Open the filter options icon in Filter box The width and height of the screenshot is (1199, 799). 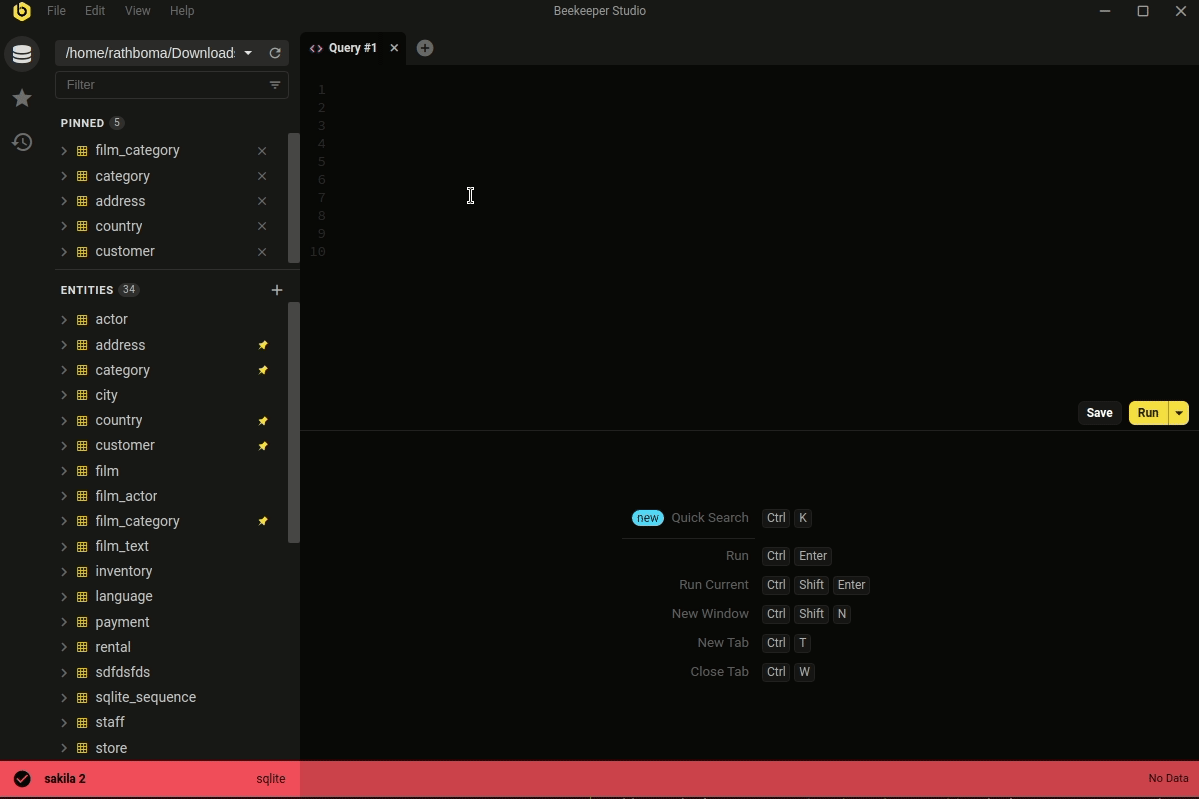275,85
